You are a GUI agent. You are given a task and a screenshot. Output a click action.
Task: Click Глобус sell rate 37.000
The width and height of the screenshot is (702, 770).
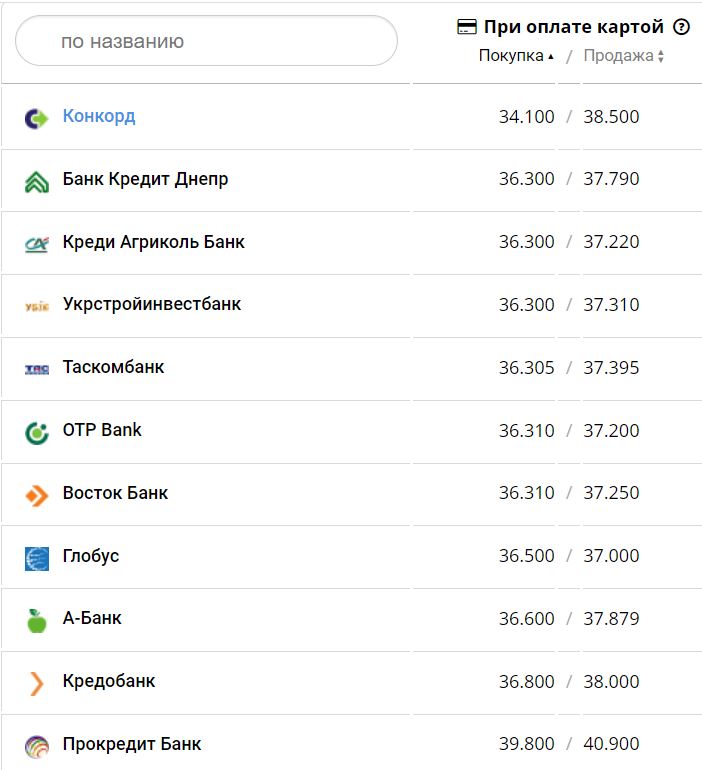point(611,556)
